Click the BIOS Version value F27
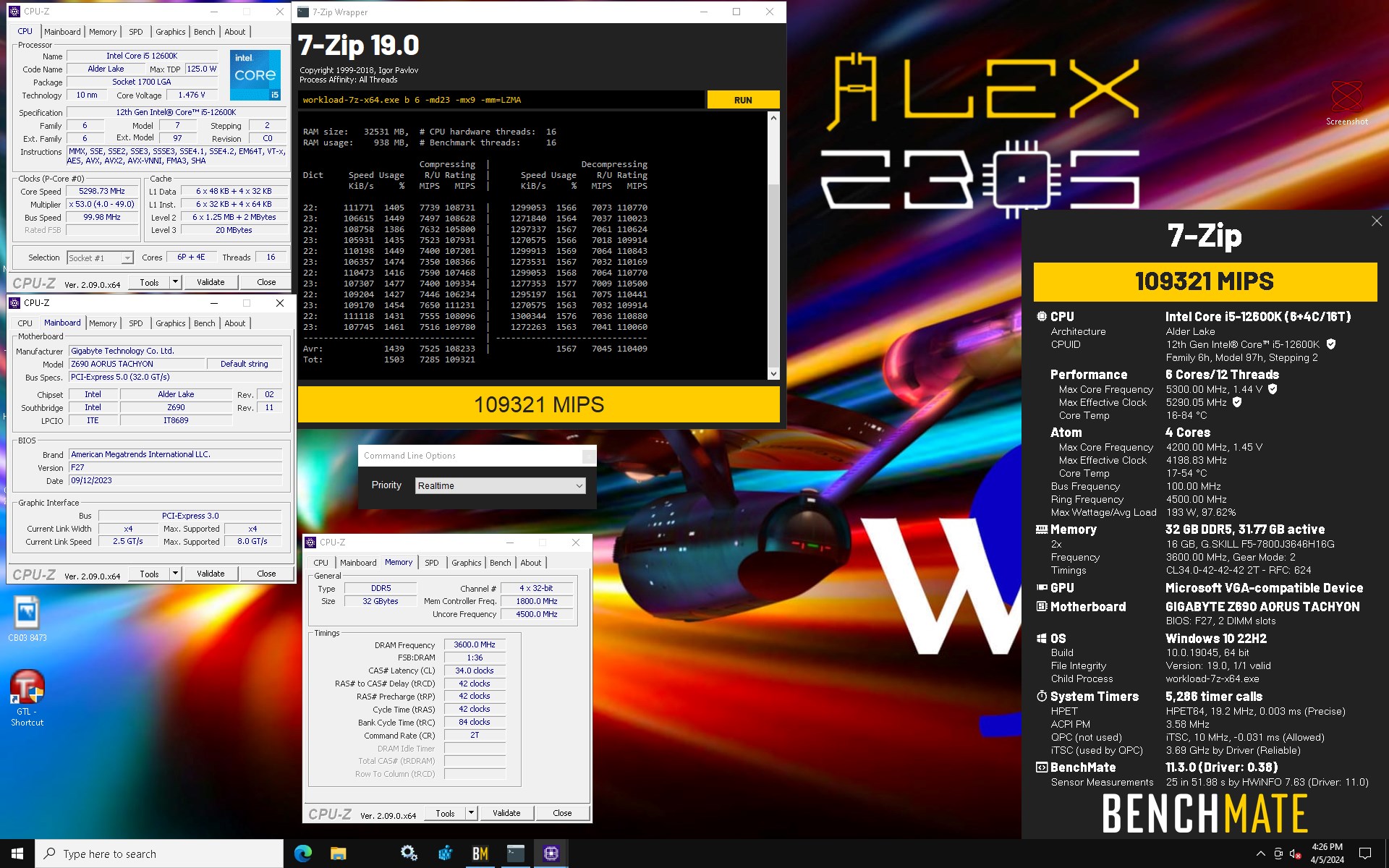The height and width of the screenshot is (868, 1389). coord(175,467)
